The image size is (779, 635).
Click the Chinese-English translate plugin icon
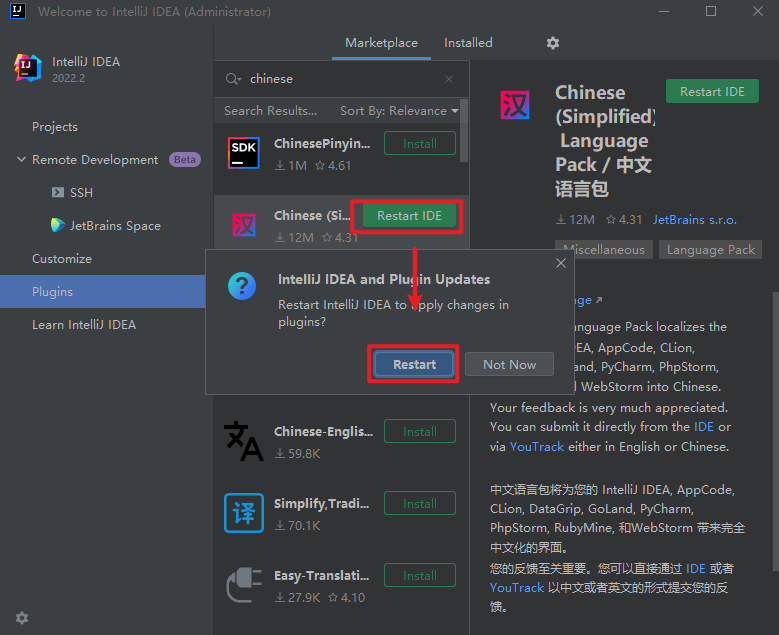point(243,441)
